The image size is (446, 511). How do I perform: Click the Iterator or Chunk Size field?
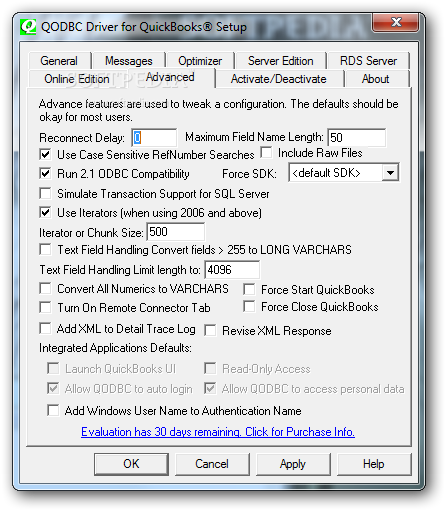[176, 232]
